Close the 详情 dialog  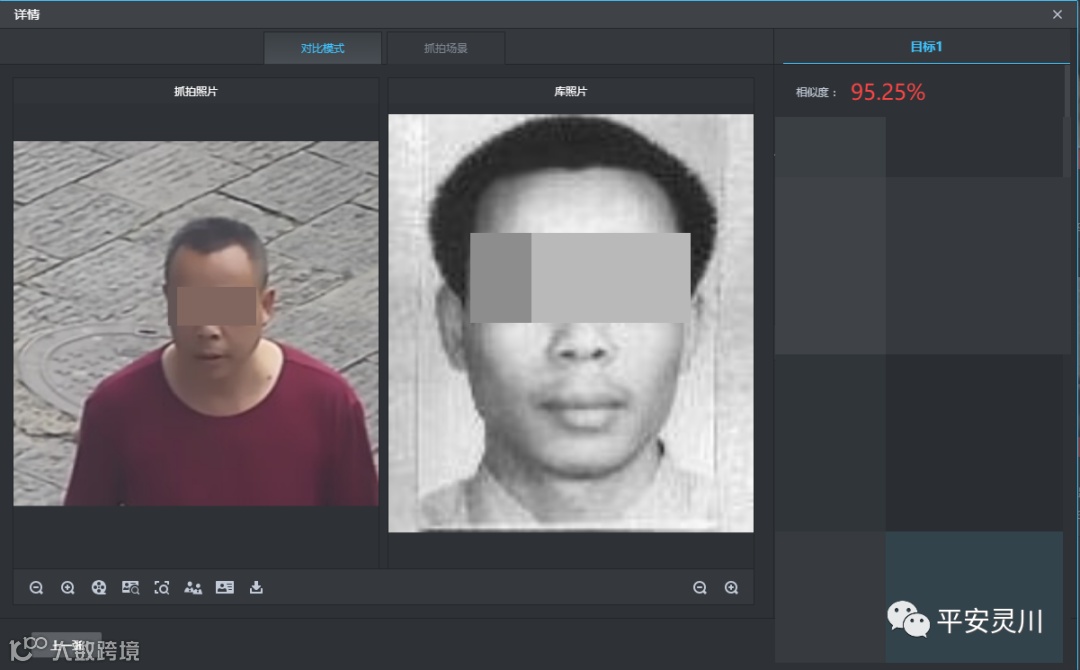pyautogui.click(x=1057, y=14)
